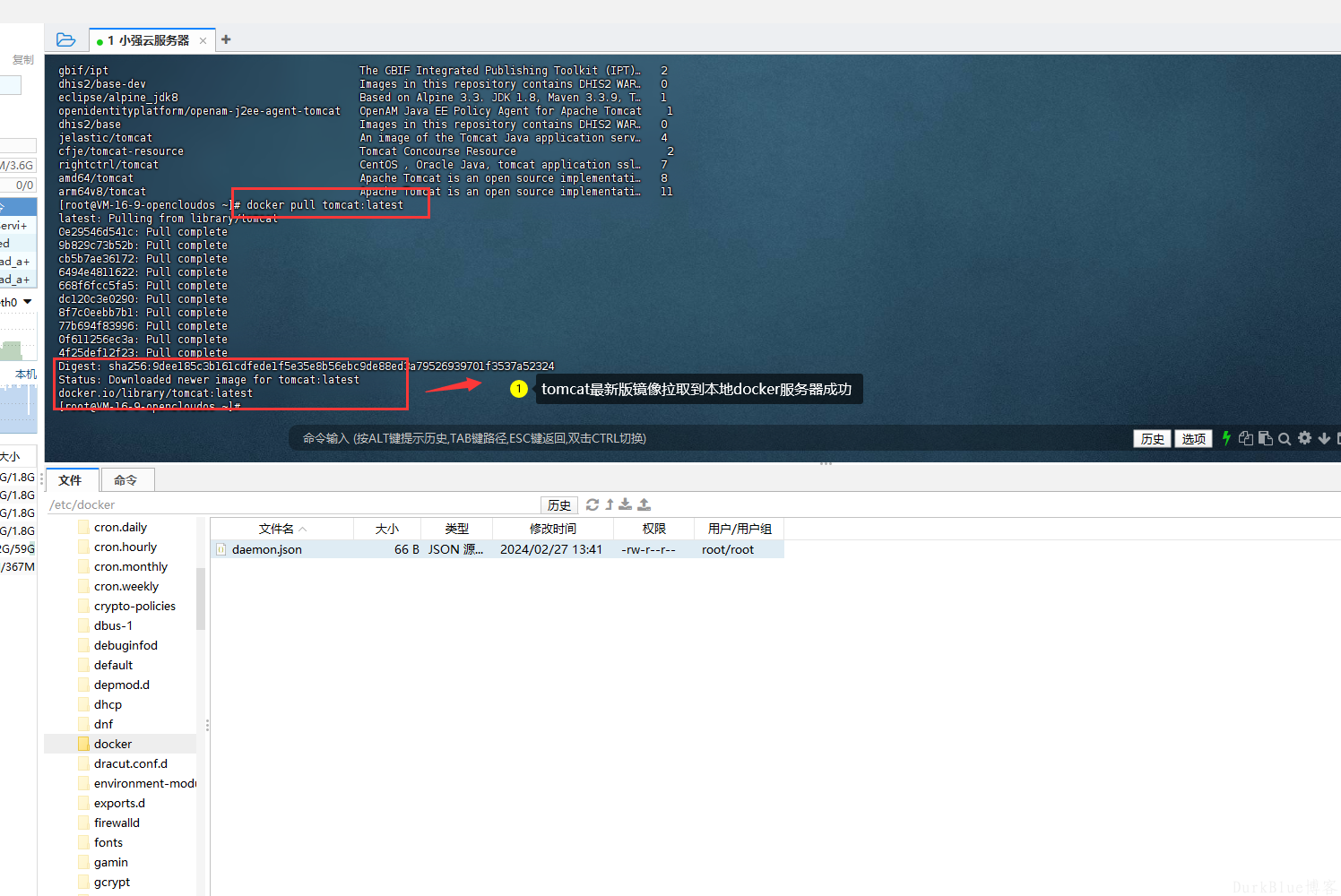The width and height of the screenshot is (1341, 896).
Task: Open the exports.d folder
Action: pos(119,803)
